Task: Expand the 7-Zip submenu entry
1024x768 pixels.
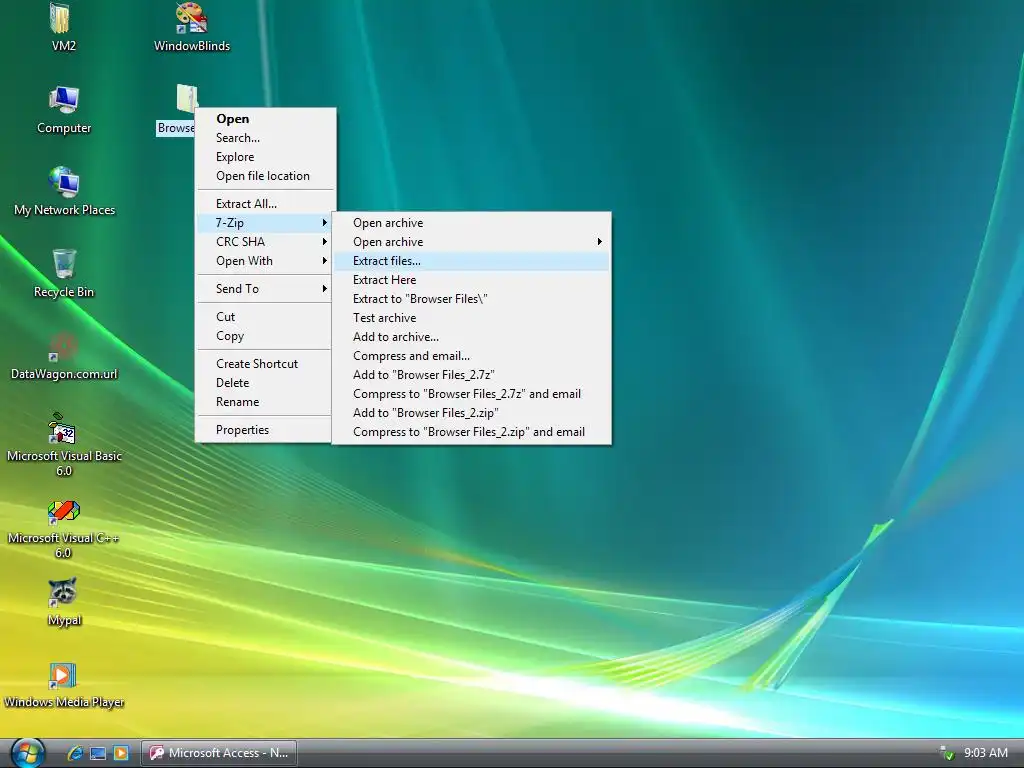Action: (266, 223)
